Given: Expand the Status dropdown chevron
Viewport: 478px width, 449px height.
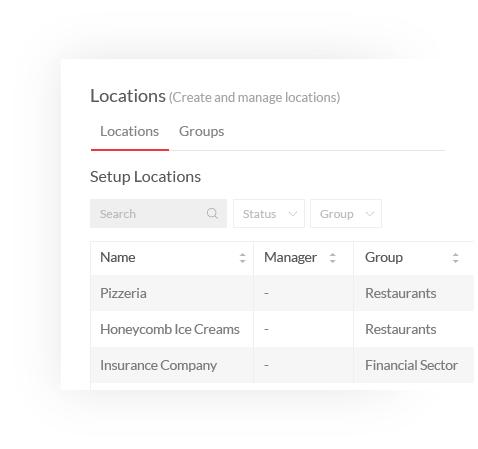Looking at the screenshot, I should 292,213.
